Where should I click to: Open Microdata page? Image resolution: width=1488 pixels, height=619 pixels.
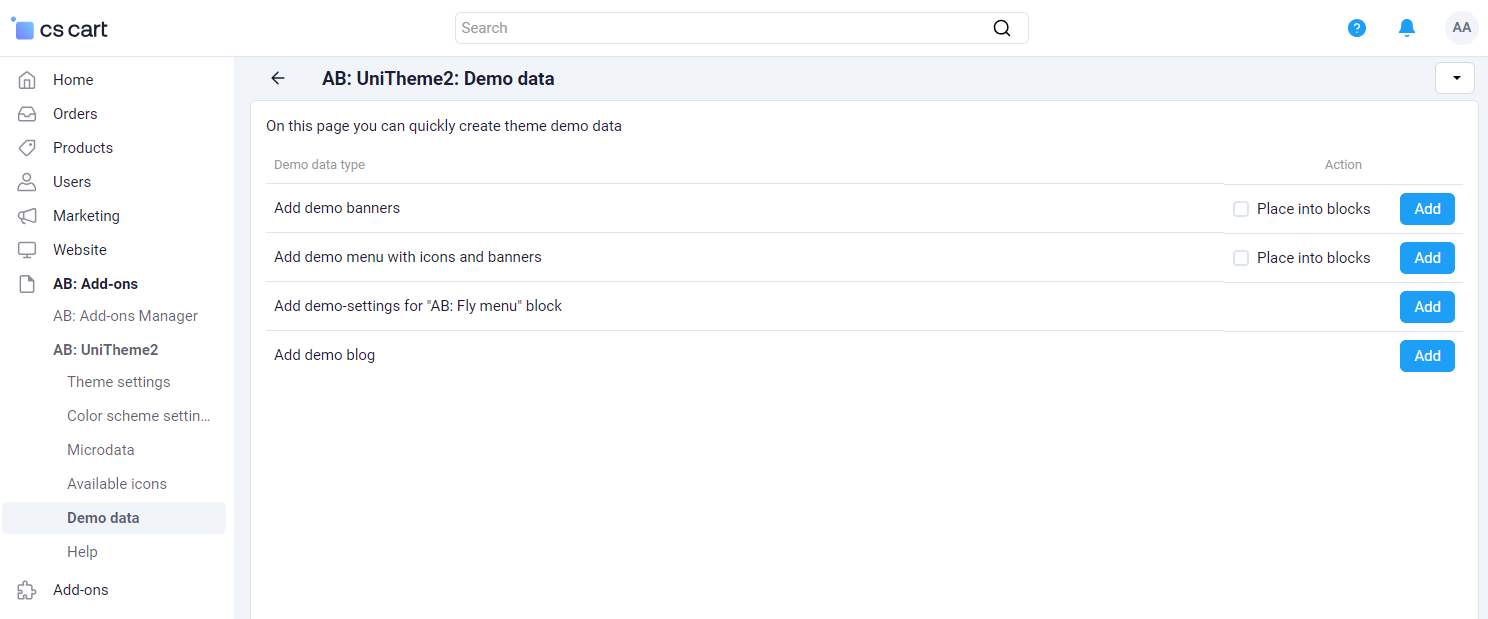coord(100,450)
